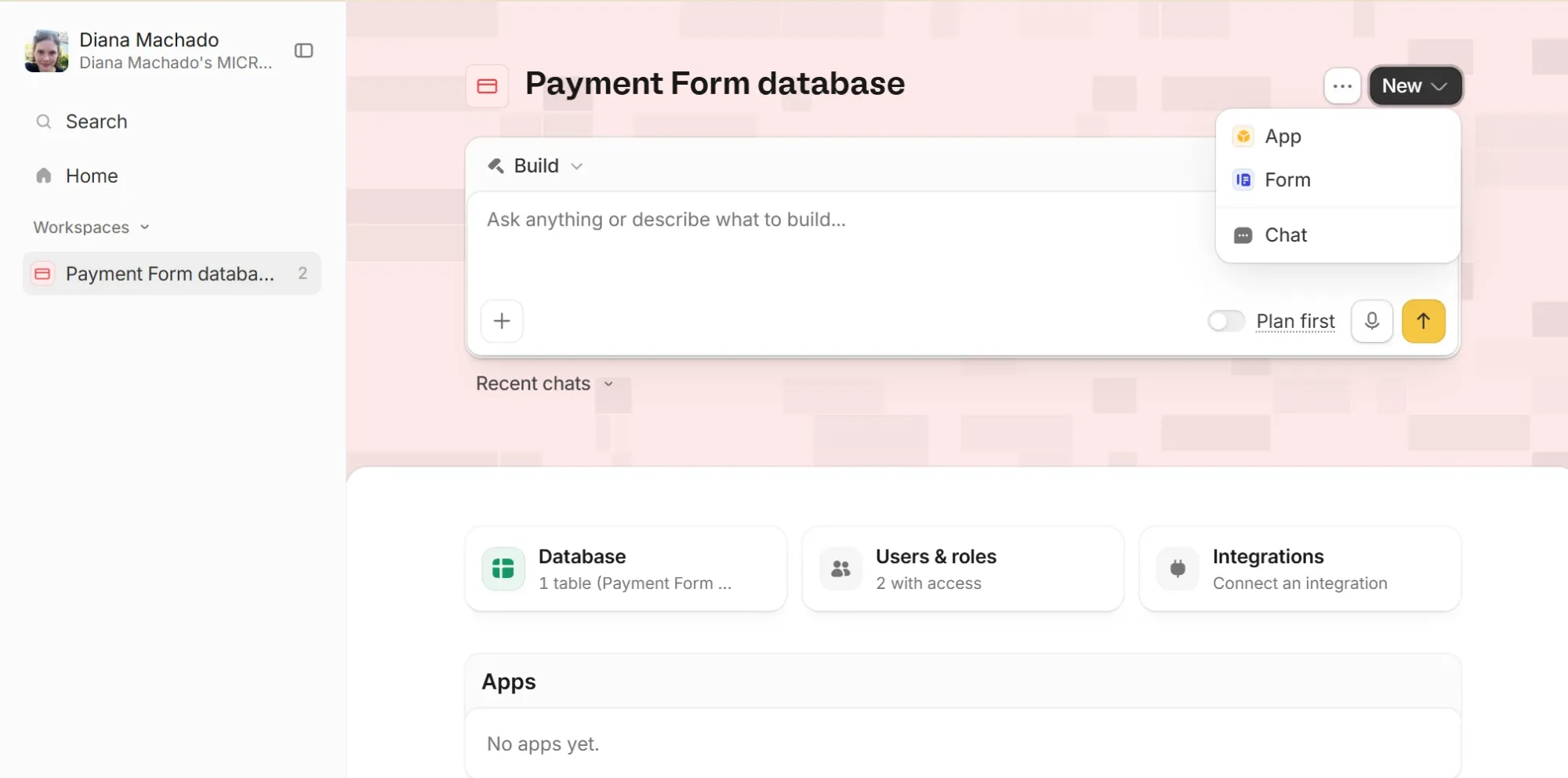Choose Chat from the New menu
1568x778 pixels.
pos(1338,235)
